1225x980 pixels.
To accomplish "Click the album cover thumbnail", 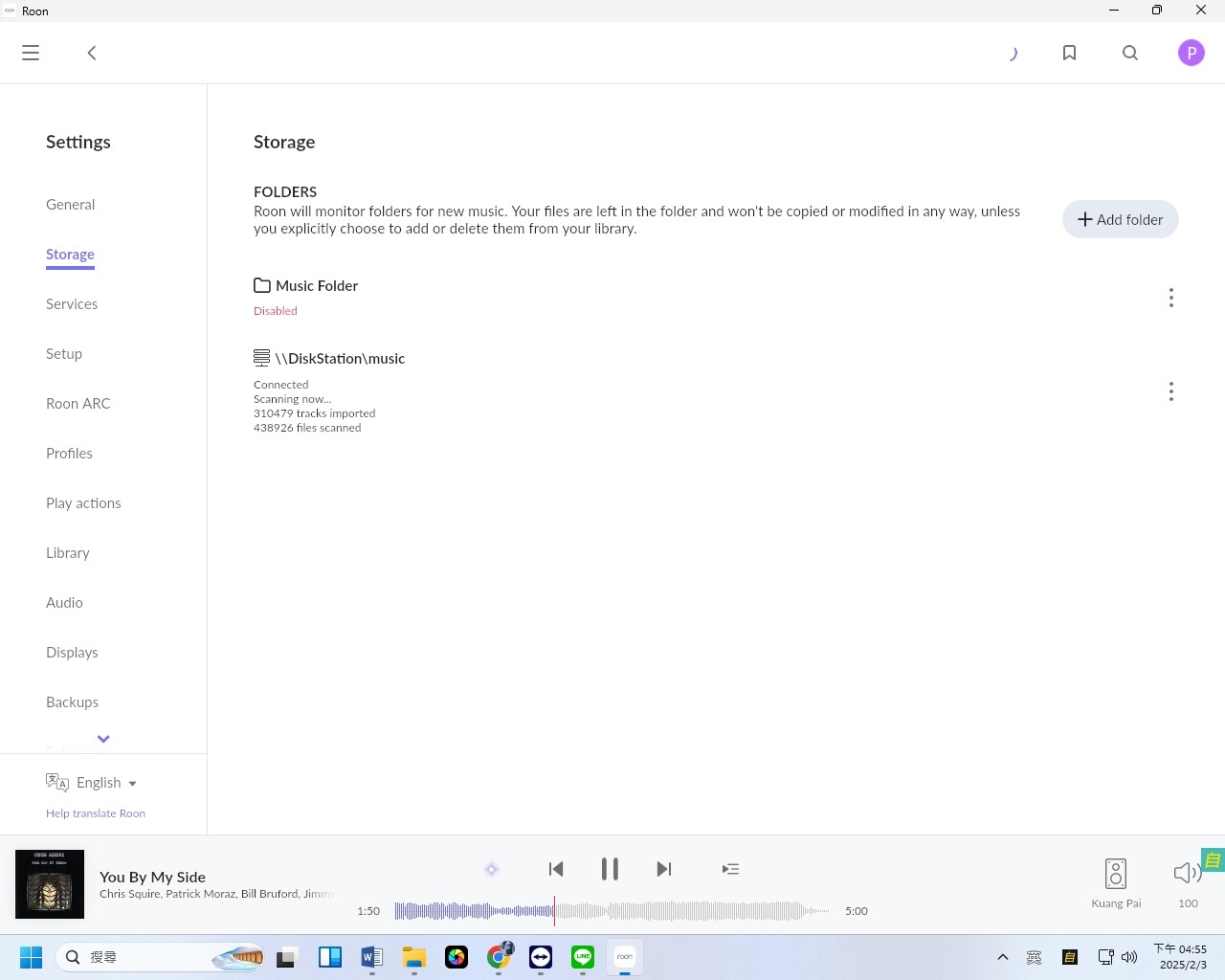I will coord(50,884).
